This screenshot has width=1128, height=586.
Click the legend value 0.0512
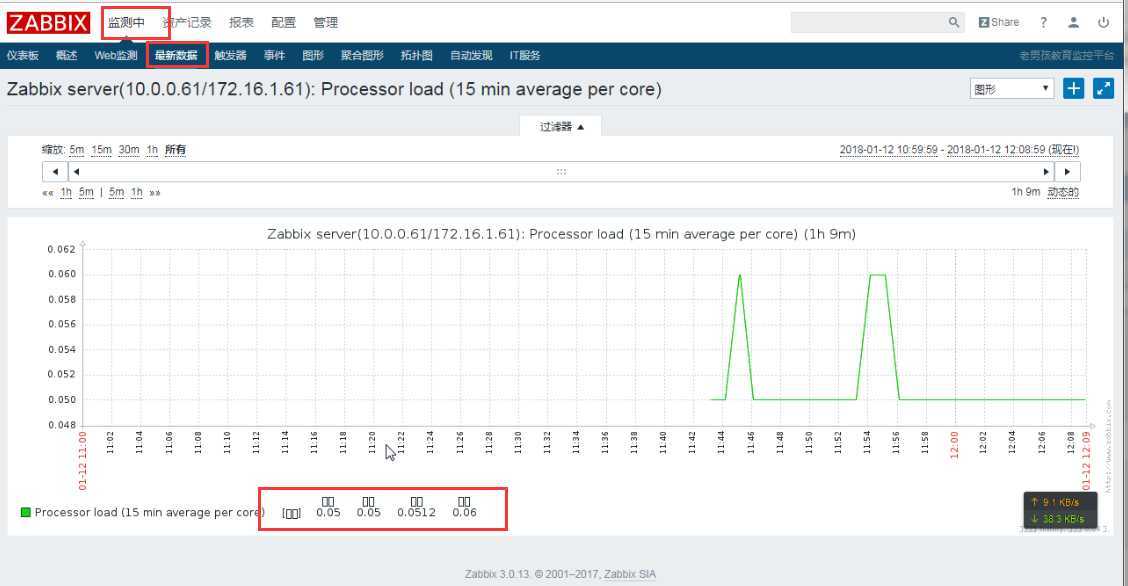point(417,513)
